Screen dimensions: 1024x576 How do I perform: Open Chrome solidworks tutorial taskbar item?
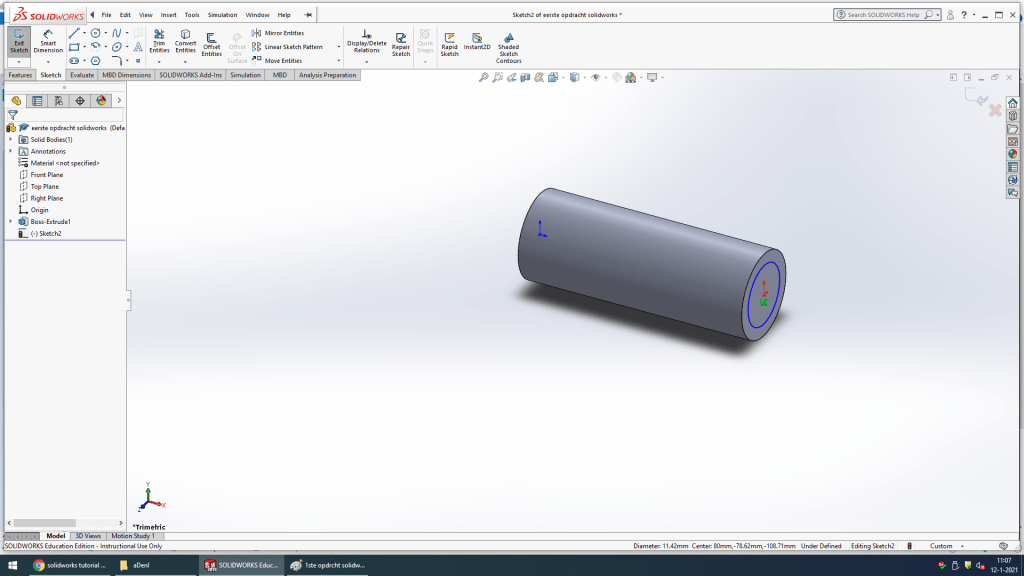point(70,565)
